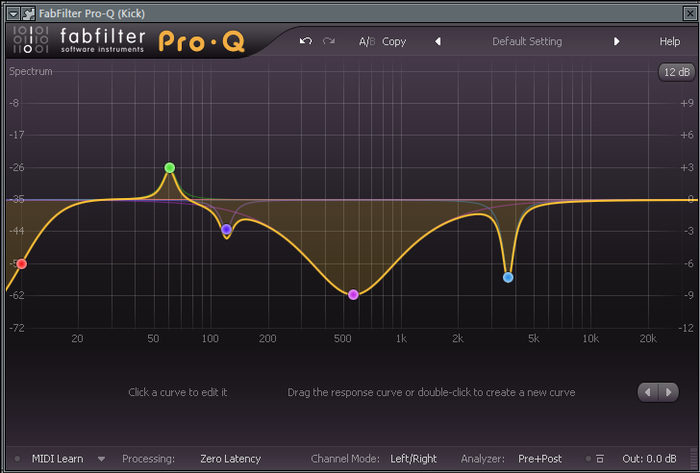This screenshot has width=700, height=473.
Task: Go to the previous preset arrow
Action: coord(438,41)
